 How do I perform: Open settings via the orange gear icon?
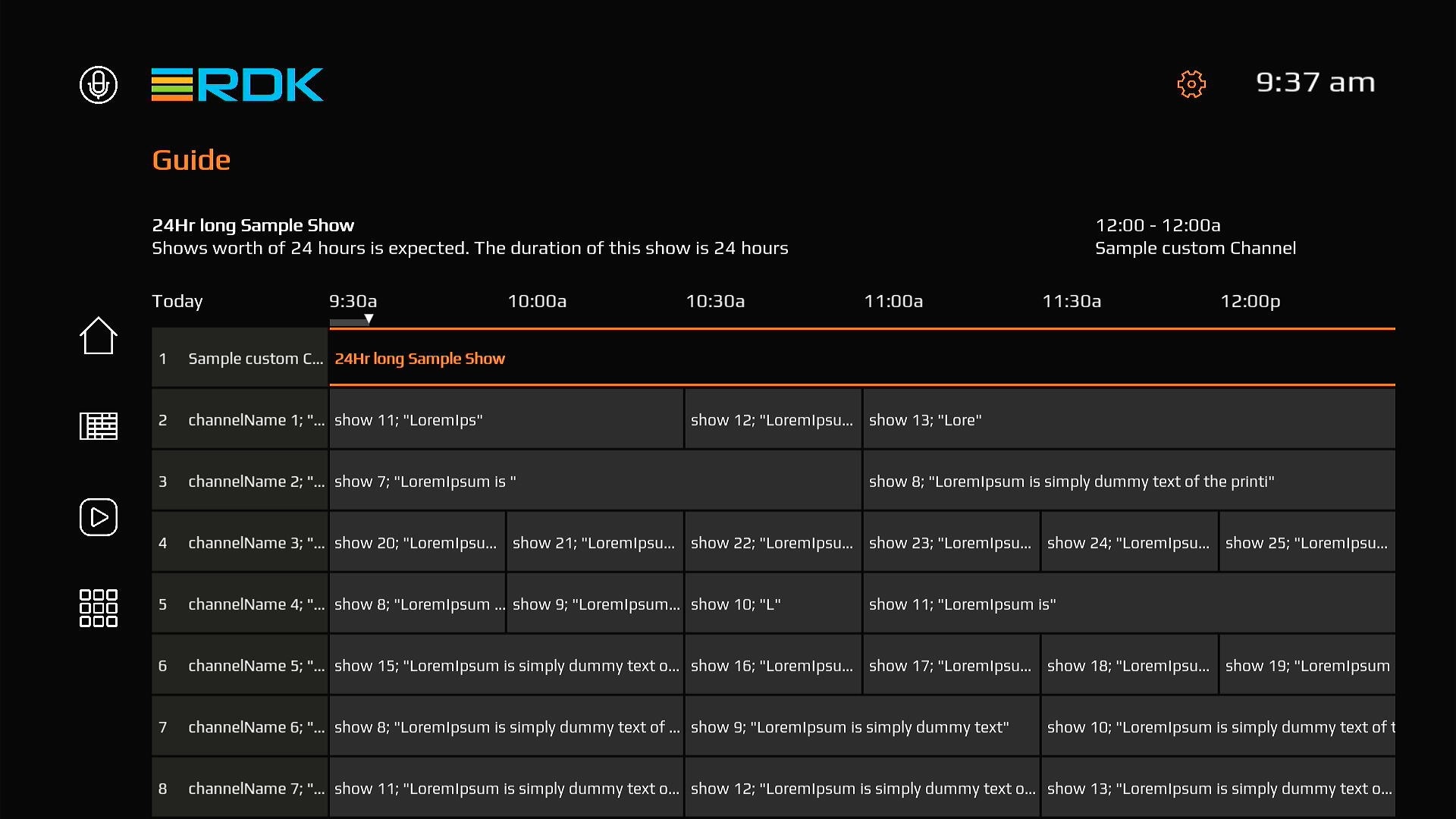click(x=1191, y=84)
